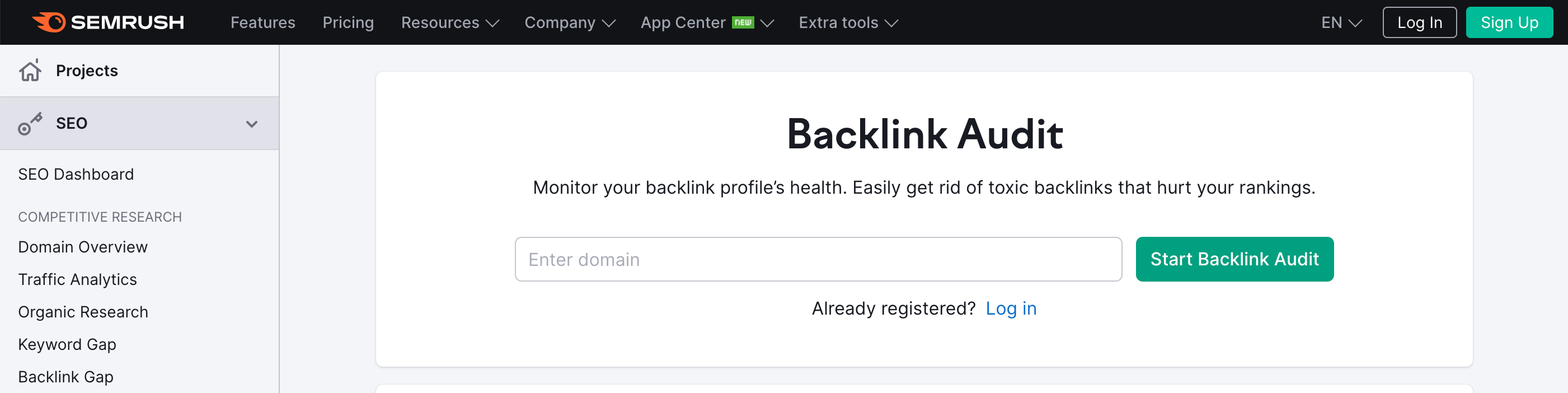Click the Semrush flame logo icon

click(49, 22)
